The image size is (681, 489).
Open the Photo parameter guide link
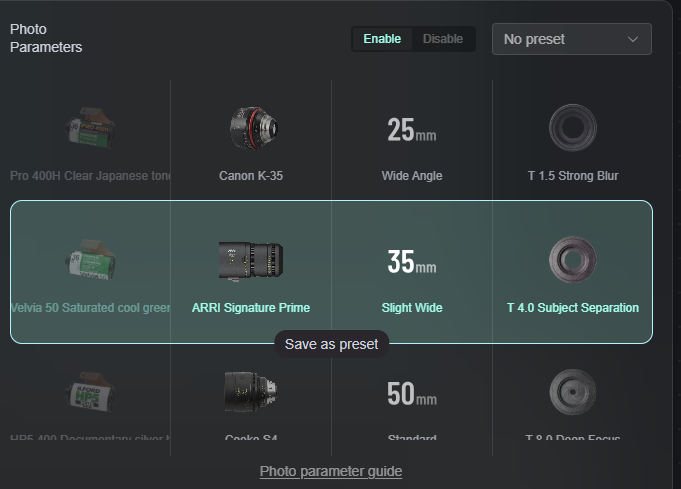(331, 471)
